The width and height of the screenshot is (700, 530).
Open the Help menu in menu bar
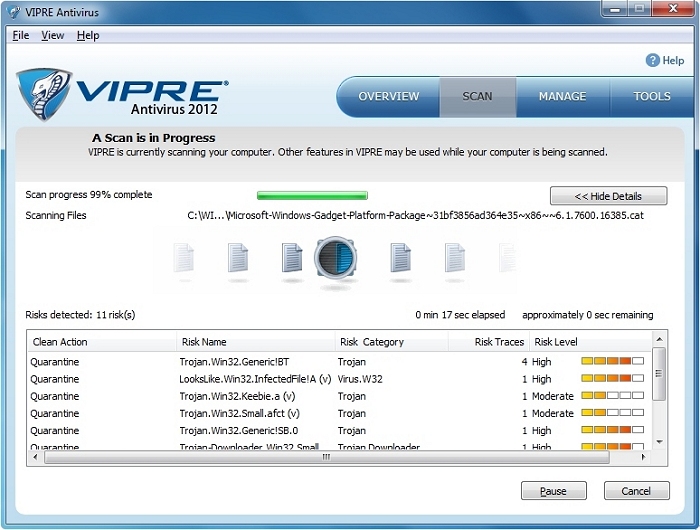(x=88, y=35)
